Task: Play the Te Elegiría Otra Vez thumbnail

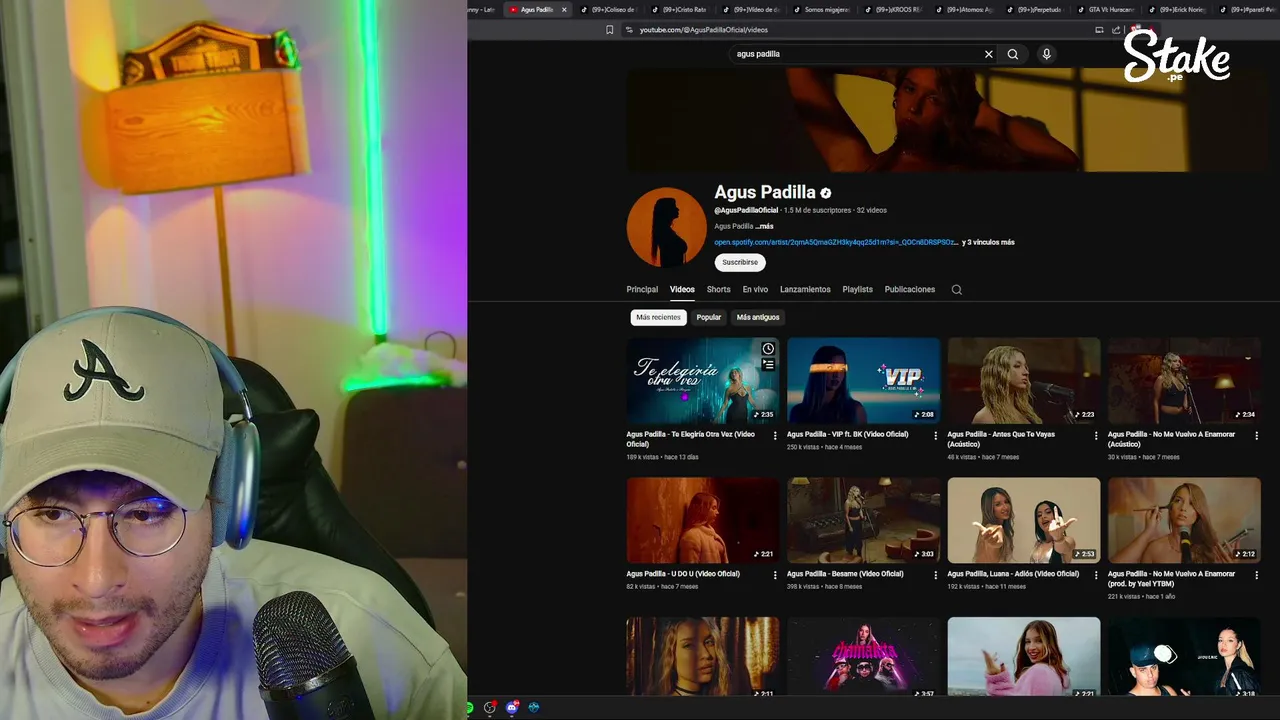Action: [x=703, y=380]
